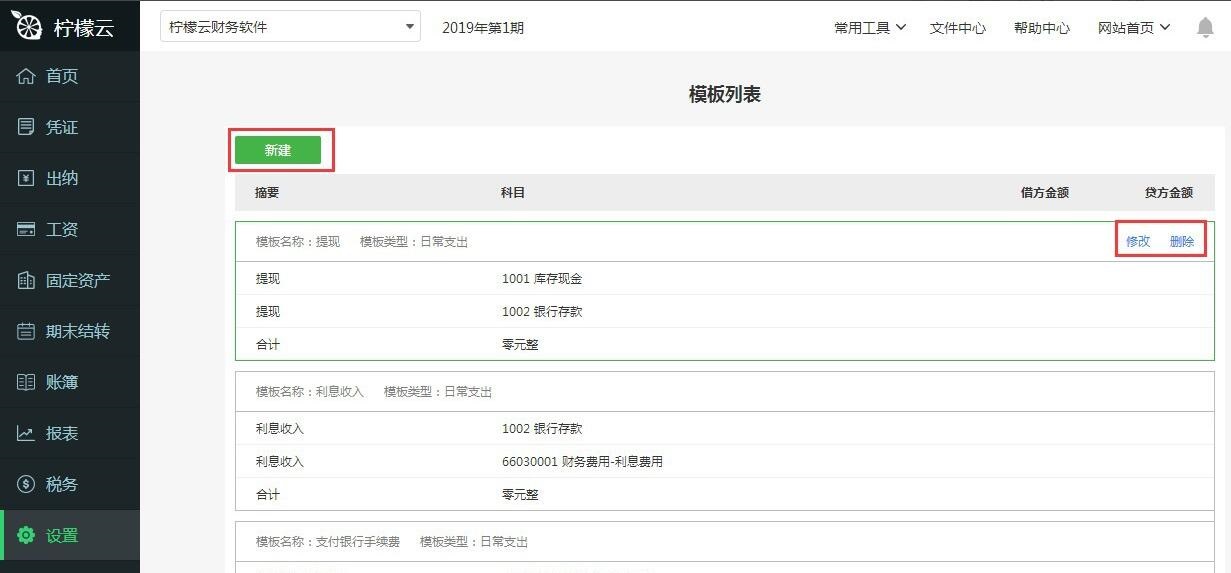This screenshot has width=1231, height=573.
Task: Click the 1002 银行存款 cell in 提现 template
Action: (542, 312)
